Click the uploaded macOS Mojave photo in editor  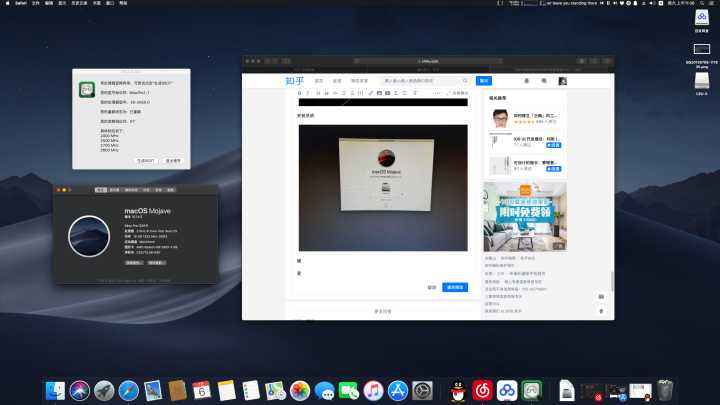(383, 188)
